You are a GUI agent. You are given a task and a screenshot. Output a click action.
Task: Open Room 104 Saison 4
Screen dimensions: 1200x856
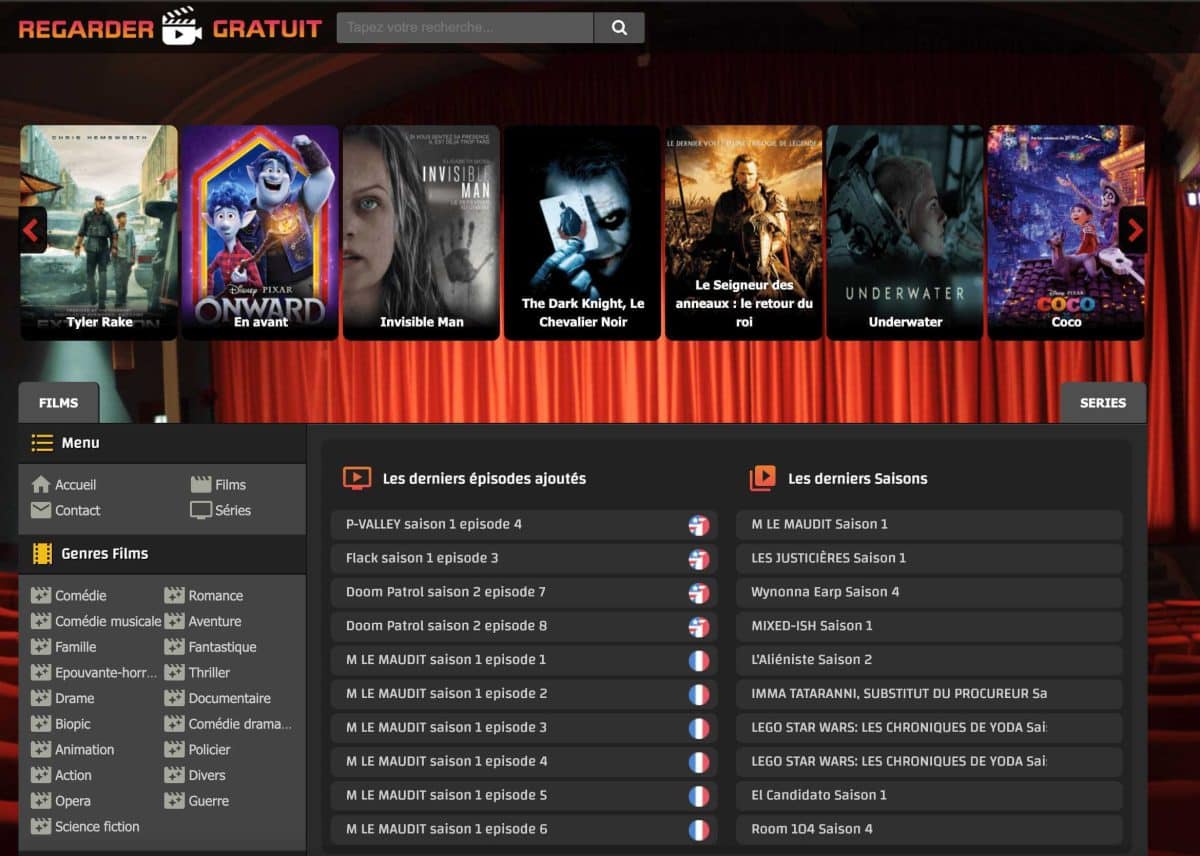(929, 830)
